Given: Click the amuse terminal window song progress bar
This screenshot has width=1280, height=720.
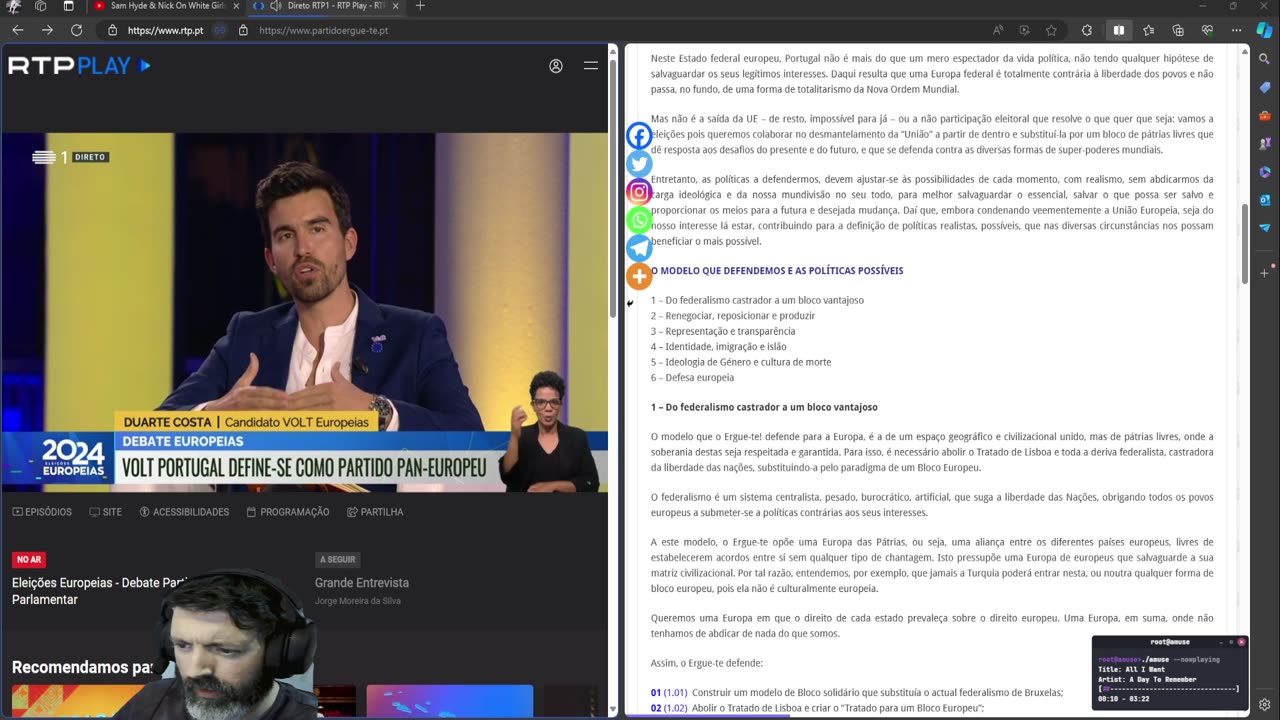Looking at the screenshot, I should (x=1168, y=688).
